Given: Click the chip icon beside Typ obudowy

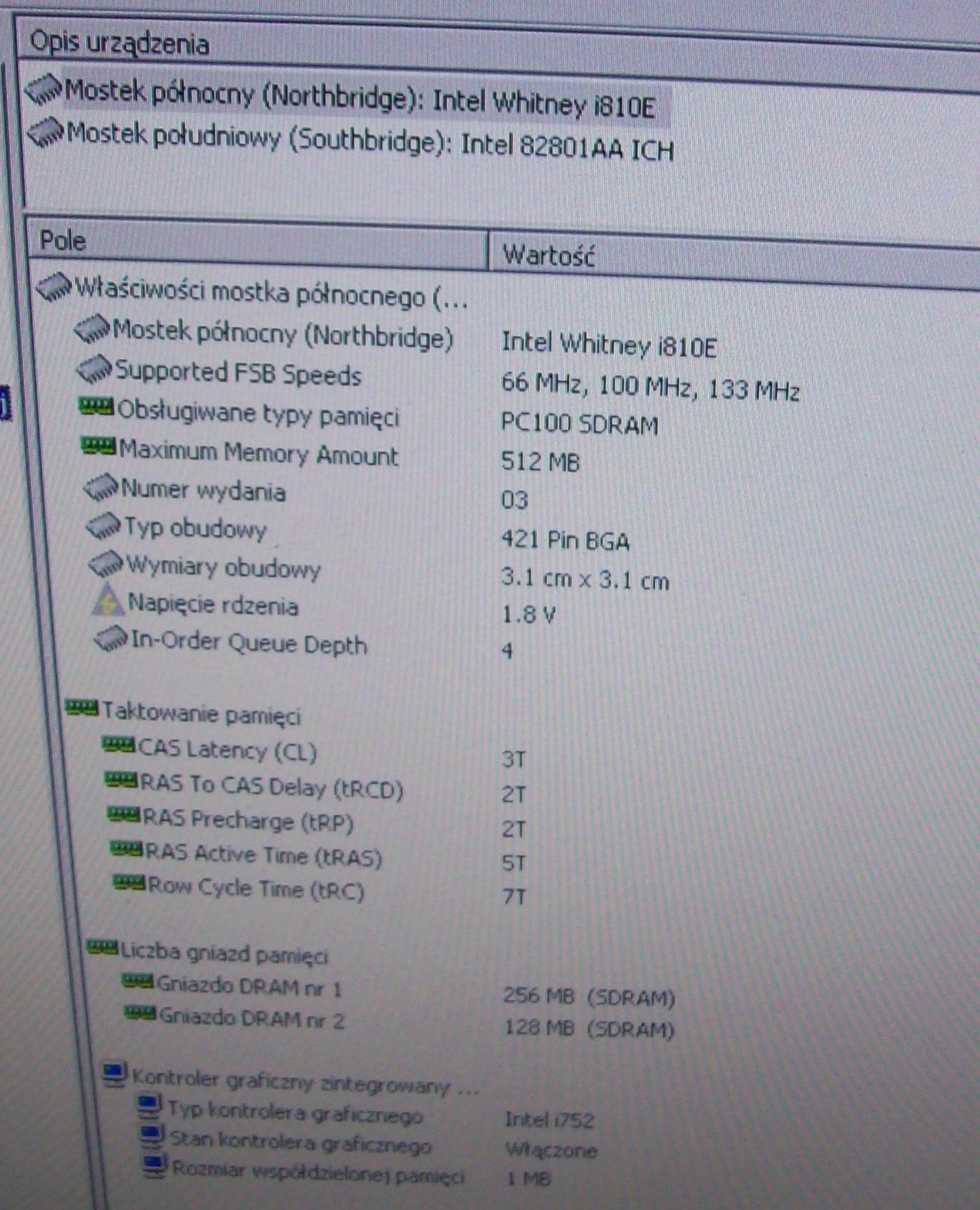Looking at the screenshot, I should [x=103, y=526].
